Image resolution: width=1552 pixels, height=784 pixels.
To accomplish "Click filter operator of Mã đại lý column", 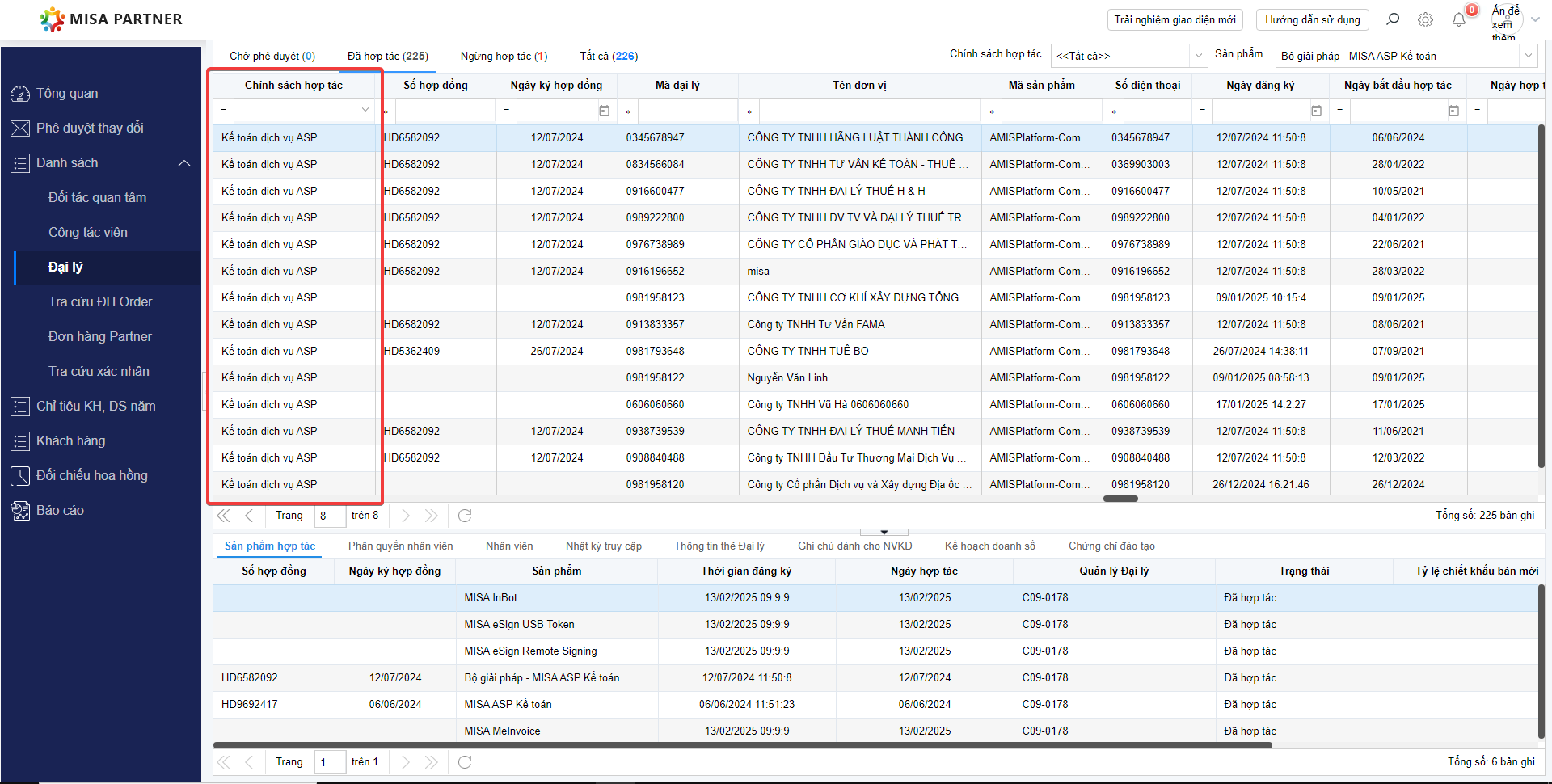I will pos(628,112).
